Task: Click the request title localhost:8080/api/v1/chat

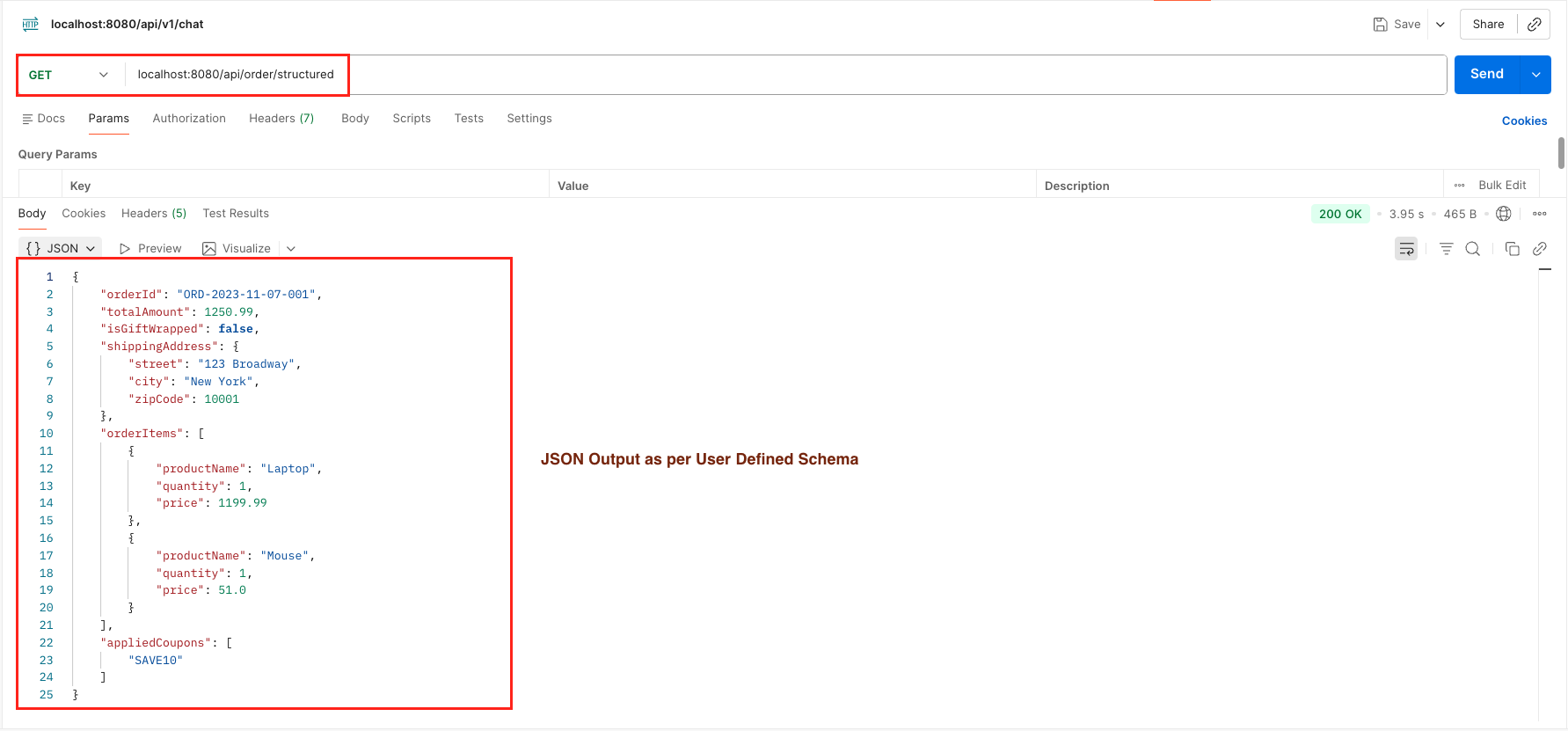Action: tap(127, 25)
